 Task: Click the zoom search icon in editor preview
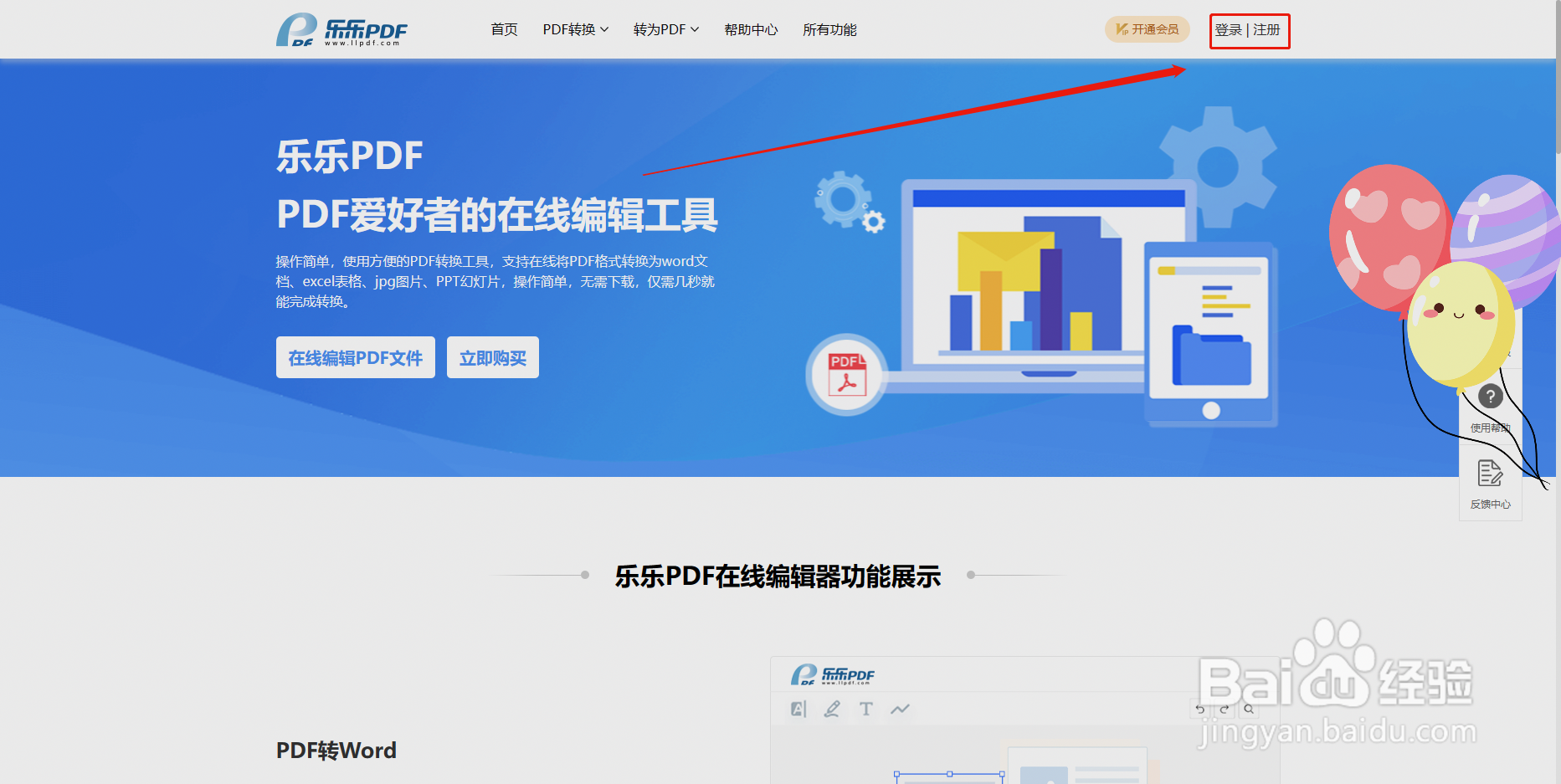[x=1249, y=710]
